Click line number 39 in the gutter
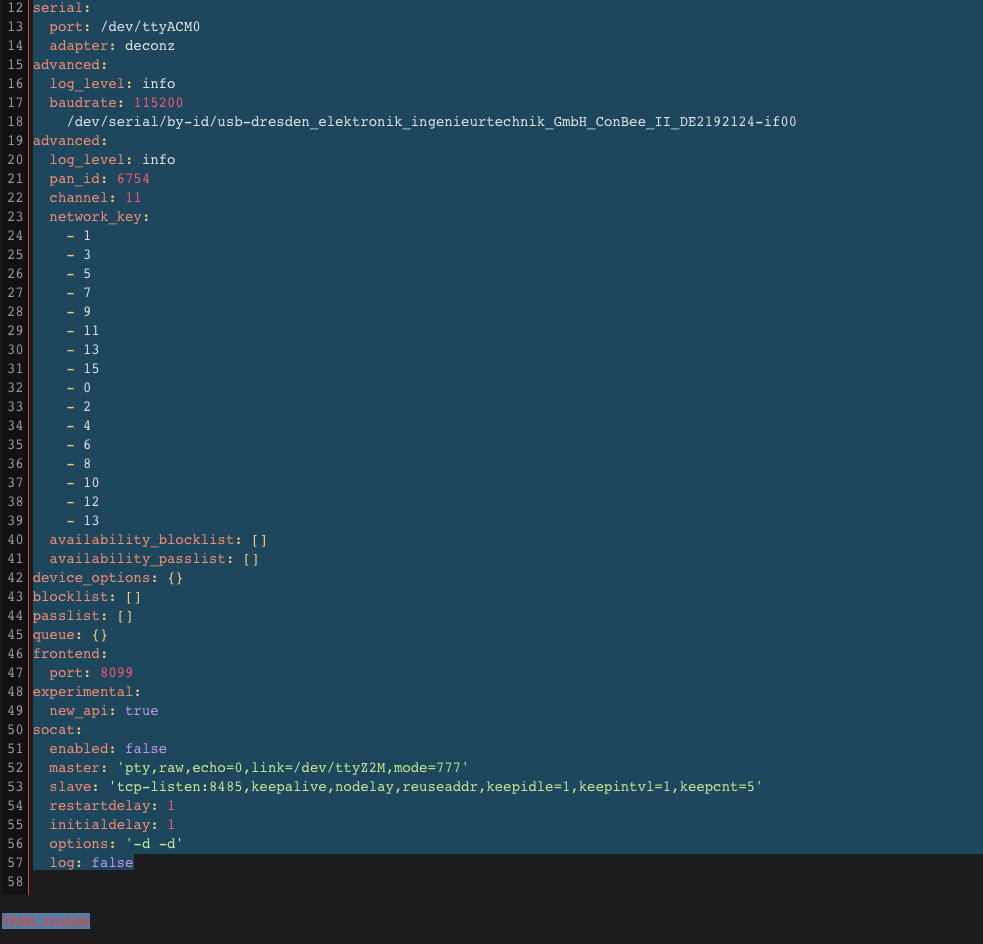Image resolution: width=983 pixels, height=944 pixels. point(15,521)
